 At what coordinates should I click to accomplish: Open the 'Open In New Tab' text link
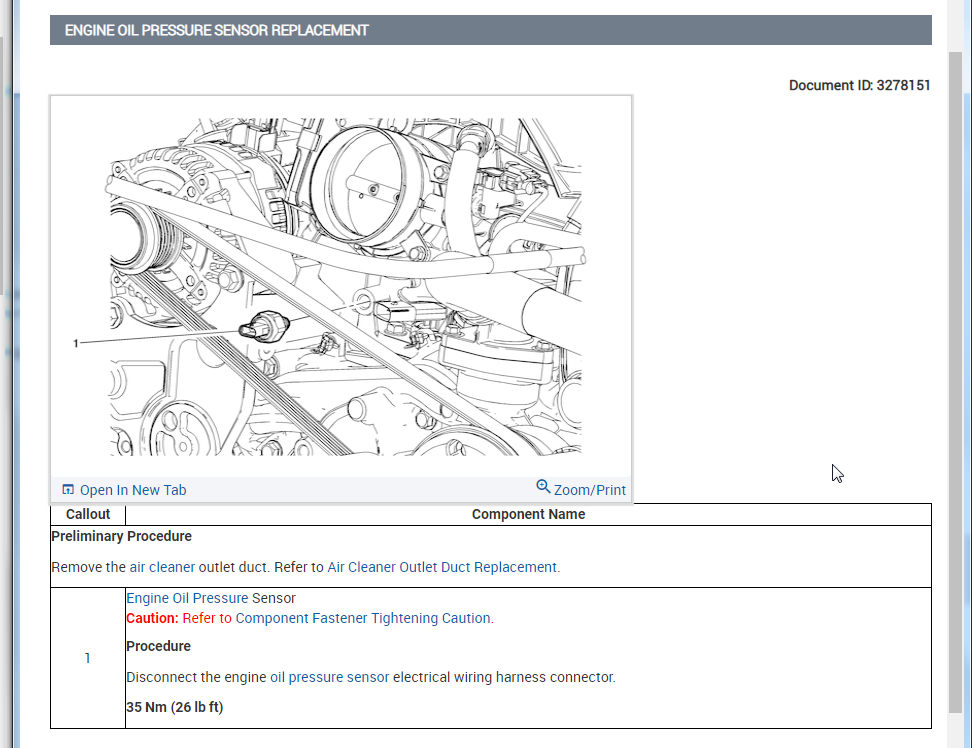click(132, 490)
